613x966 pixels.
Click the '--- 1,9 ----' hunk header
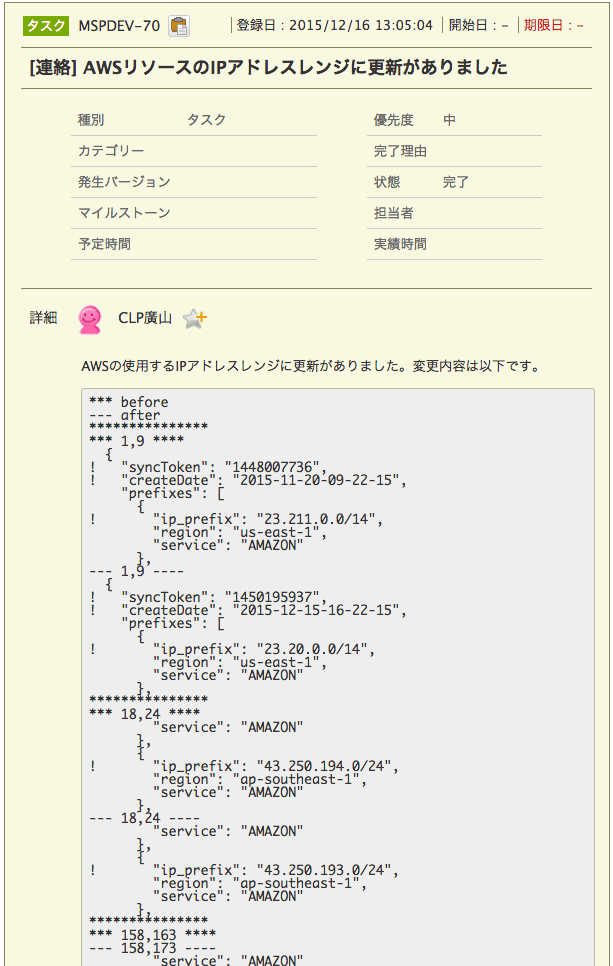click(137, 571)
